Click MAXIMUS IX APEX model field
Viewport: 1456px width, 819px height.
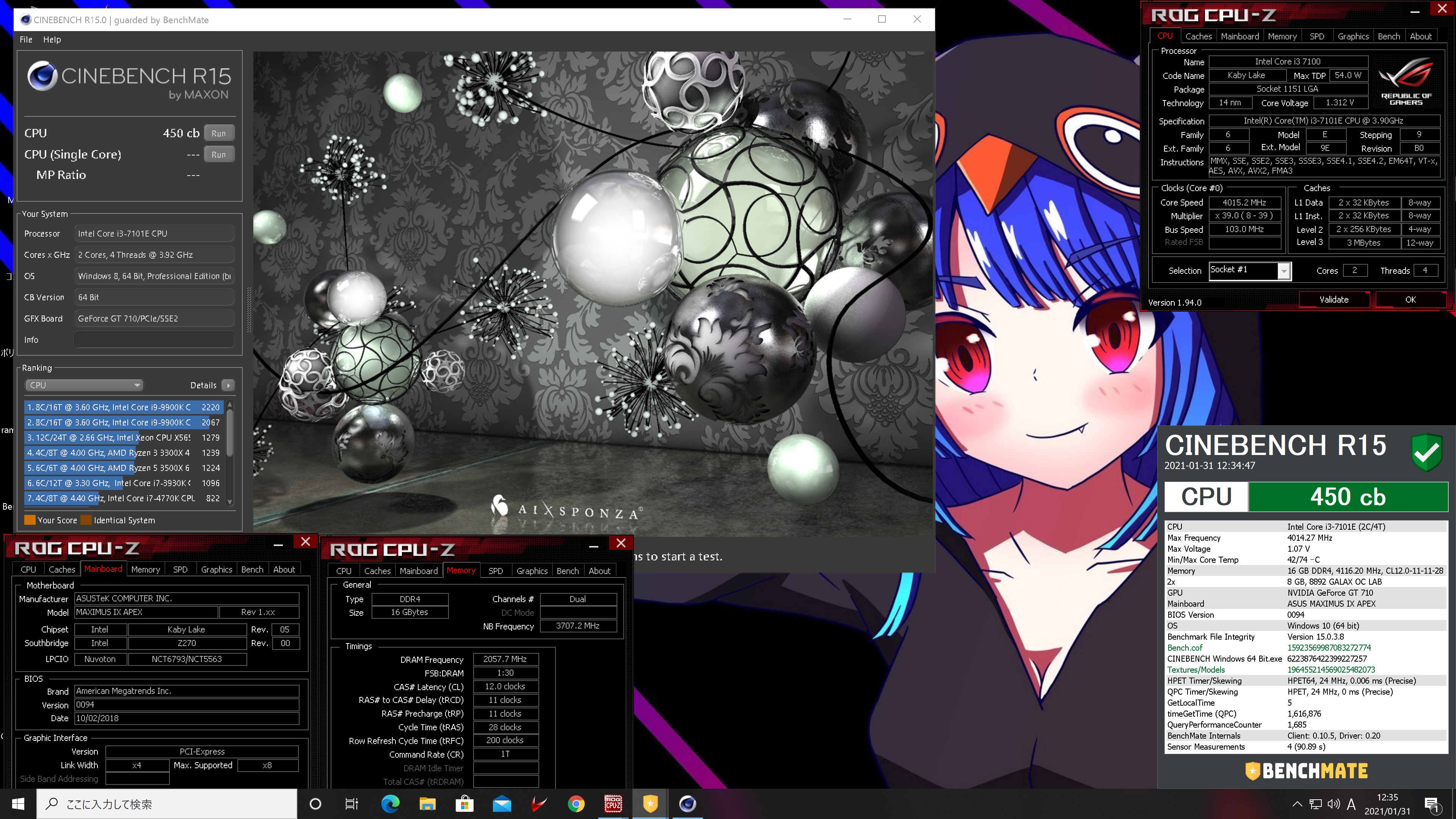coord(146,612)
